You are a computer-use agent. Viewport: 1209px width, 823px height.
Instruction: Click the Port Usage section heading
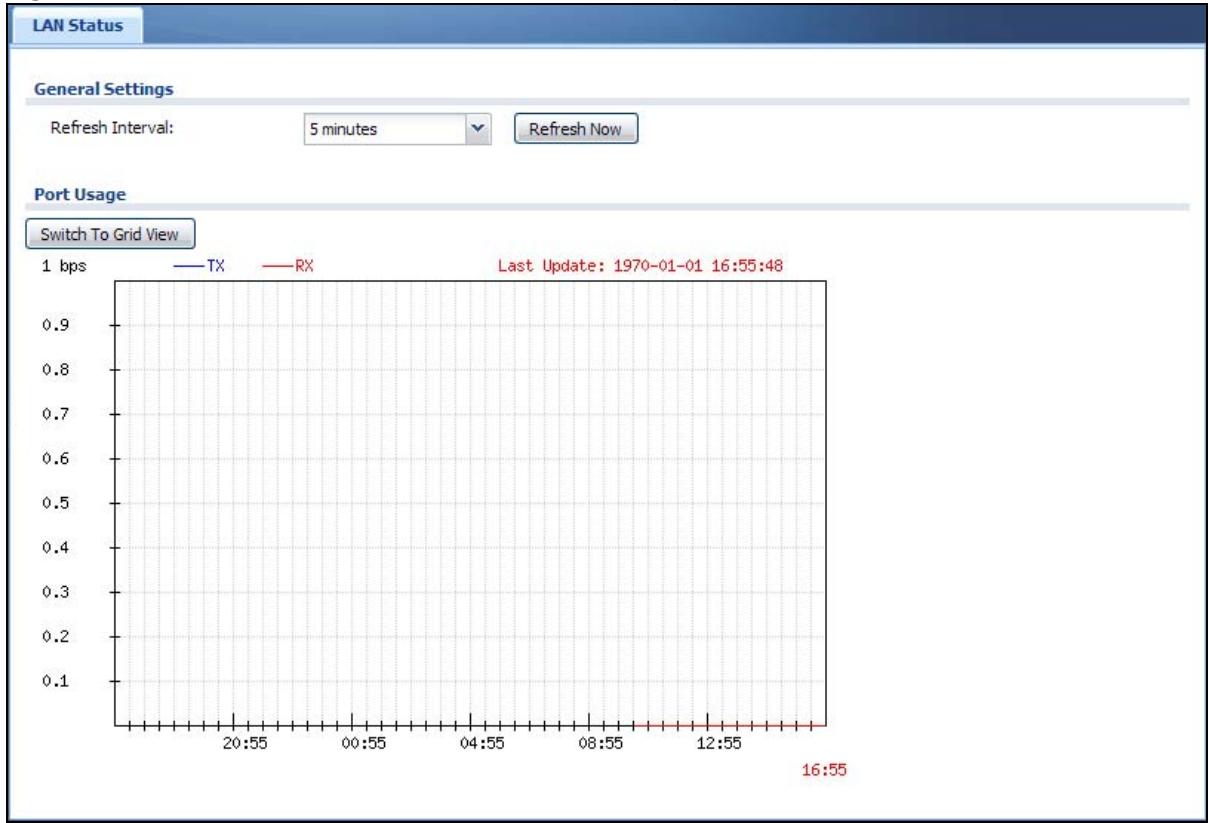(78, 194)
